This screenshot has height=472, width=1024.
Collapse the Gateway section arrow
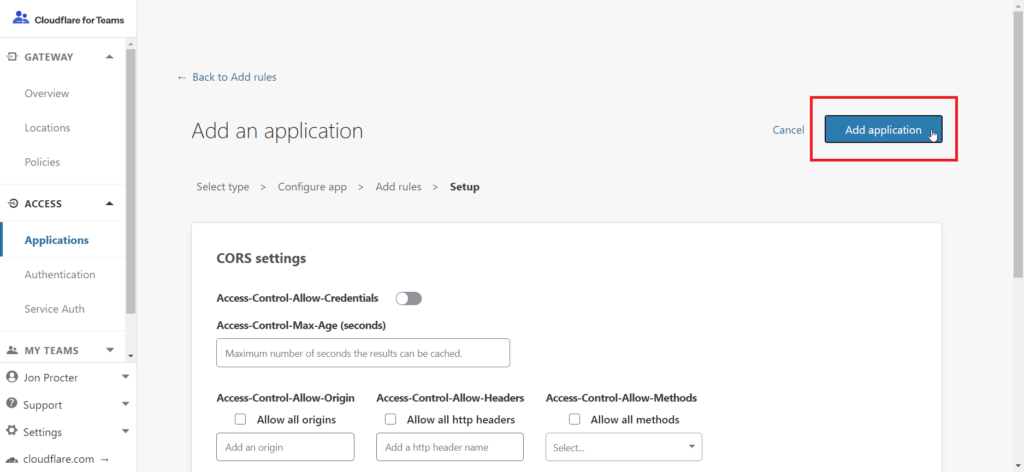tap(109, 57)
